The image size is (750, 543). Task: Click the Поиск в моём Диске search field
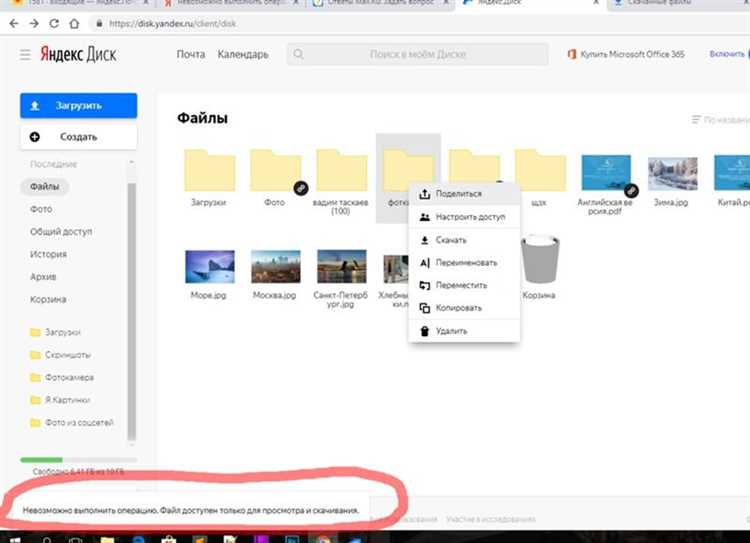[x=418, y=55]
